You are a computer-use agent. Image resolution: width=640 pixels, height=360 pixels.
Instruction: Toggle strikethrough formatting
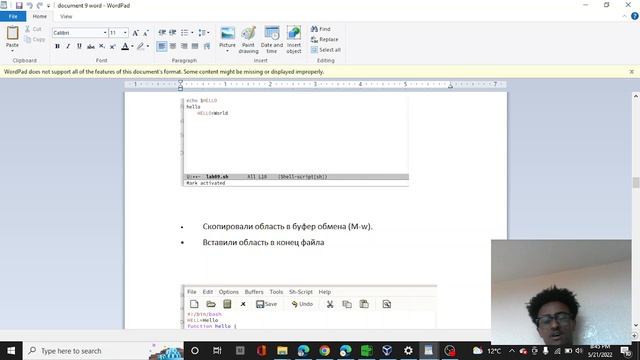click(91, 46)
